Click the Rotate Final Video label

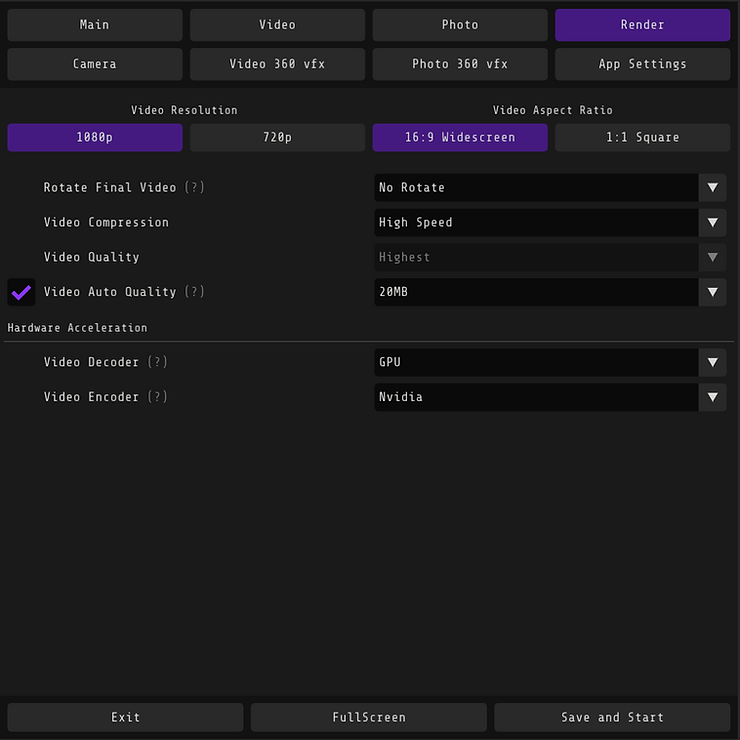click(110, 187)
